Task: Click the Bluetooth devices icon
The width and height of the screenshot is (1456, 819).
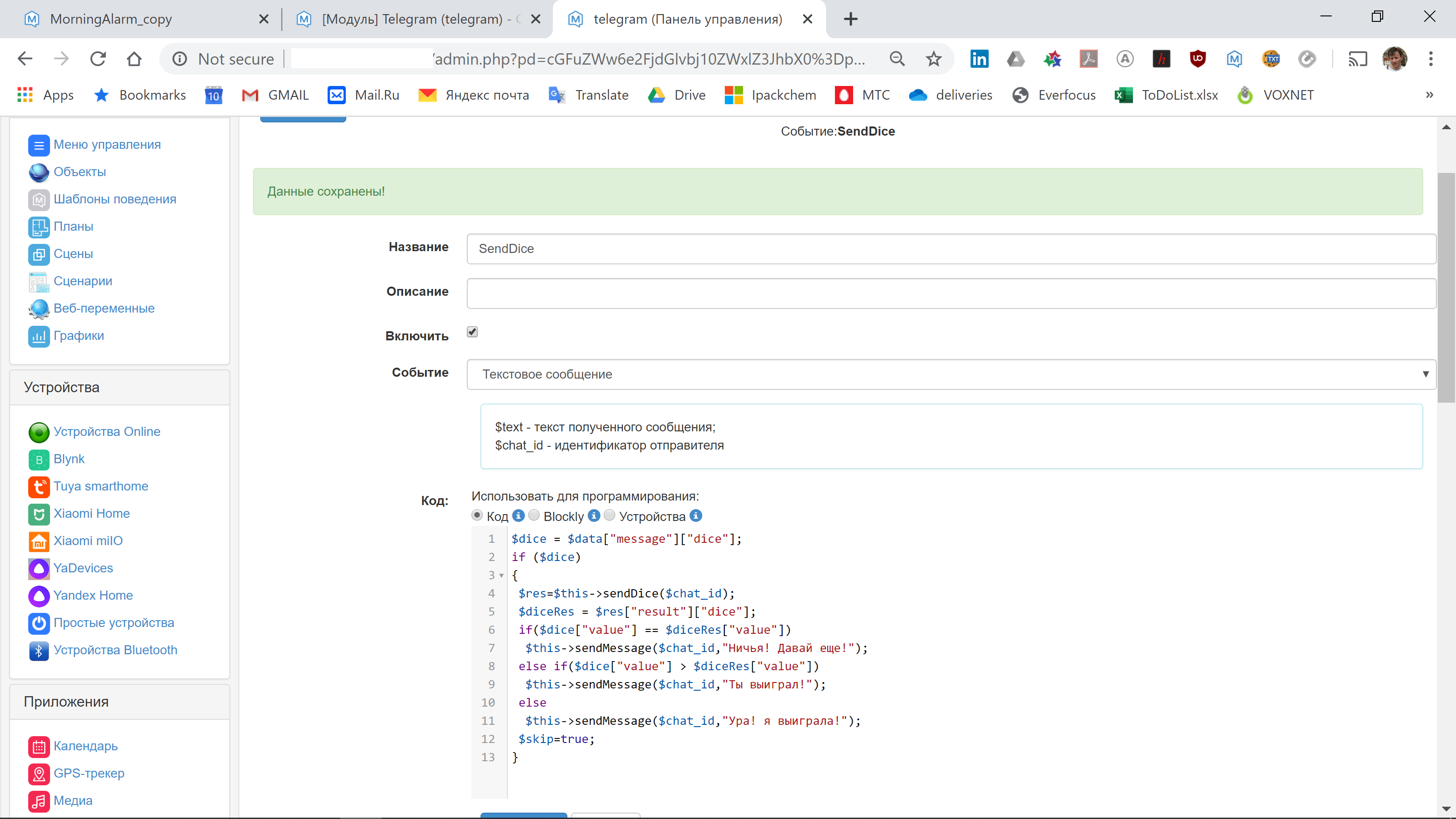Action: 38,651
